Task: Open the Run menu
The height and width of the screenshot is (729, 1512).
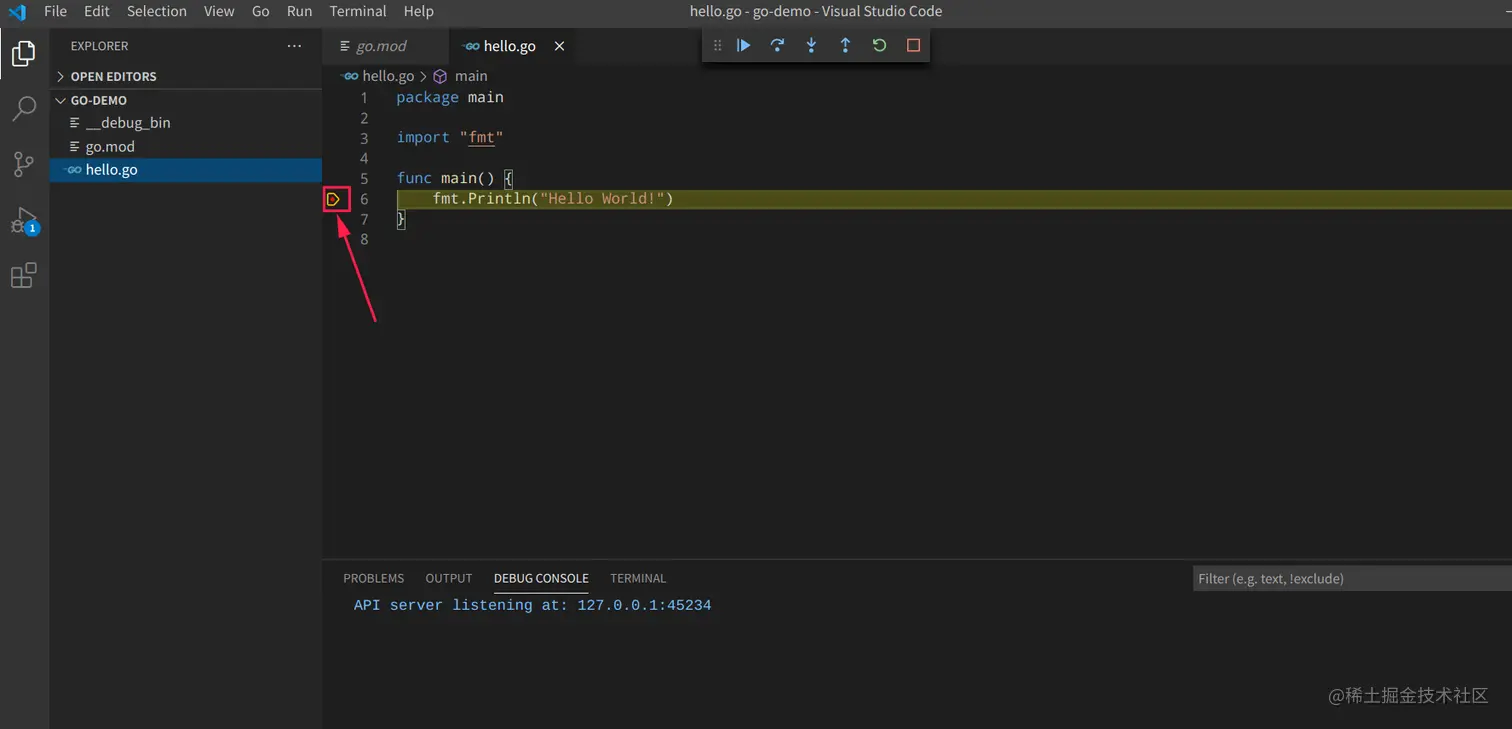Action: [299, 11]
